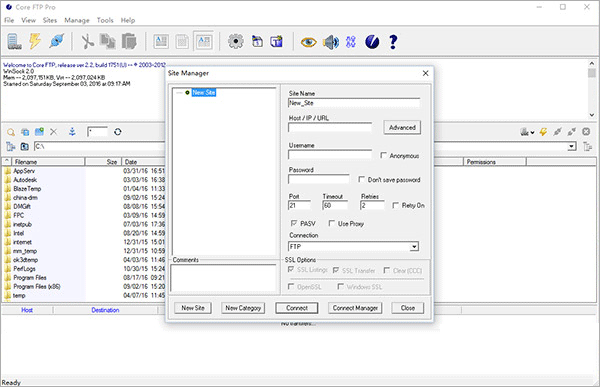The image size is (600, 387).
Task: Click the local delete X icon
Action: coord(54,132)
